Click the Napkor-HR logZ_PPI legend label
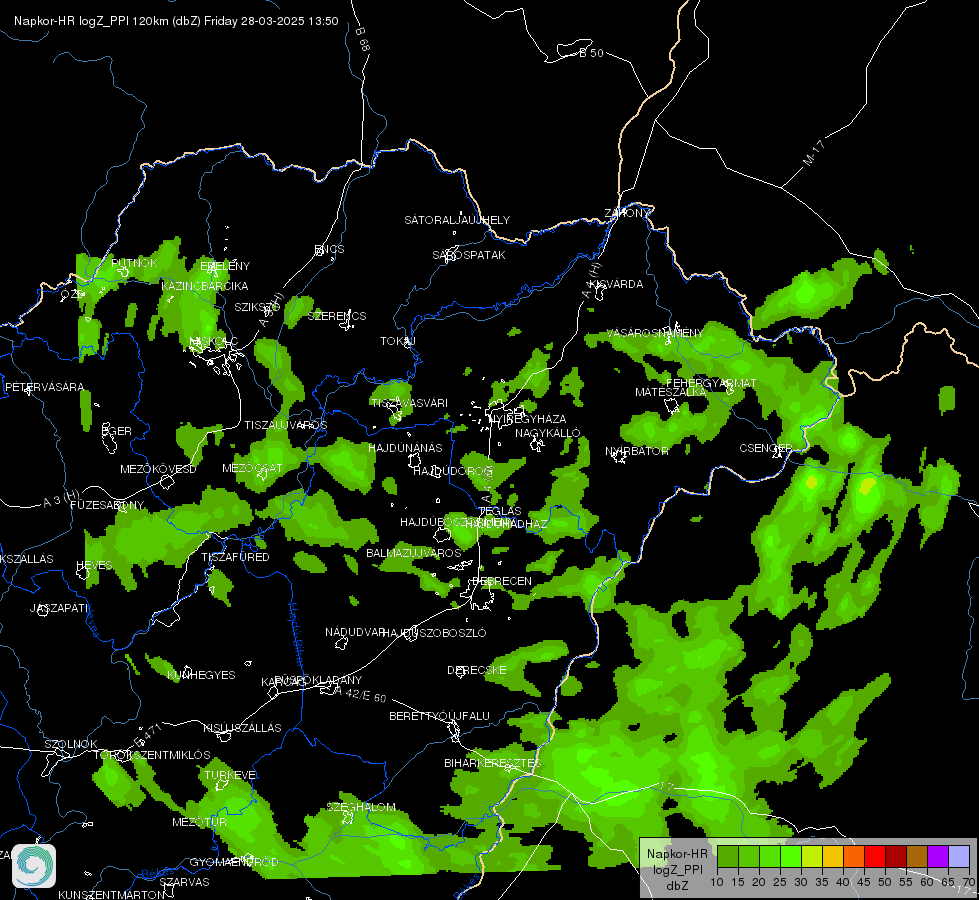The height and width of the screenshot is (900, 979). pos(677,869)
